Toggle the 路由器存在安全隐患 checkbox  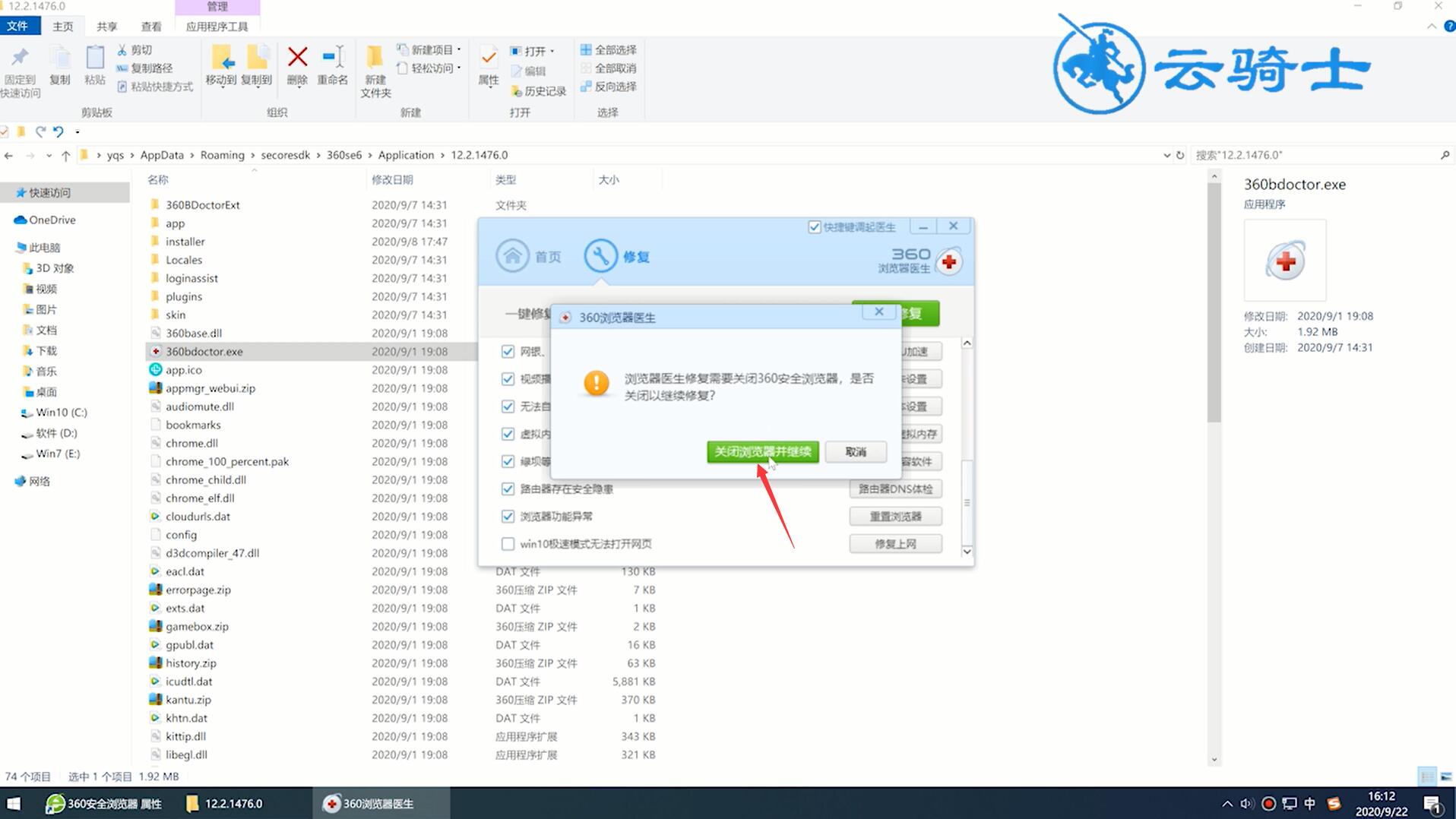[x=508, y=489]
